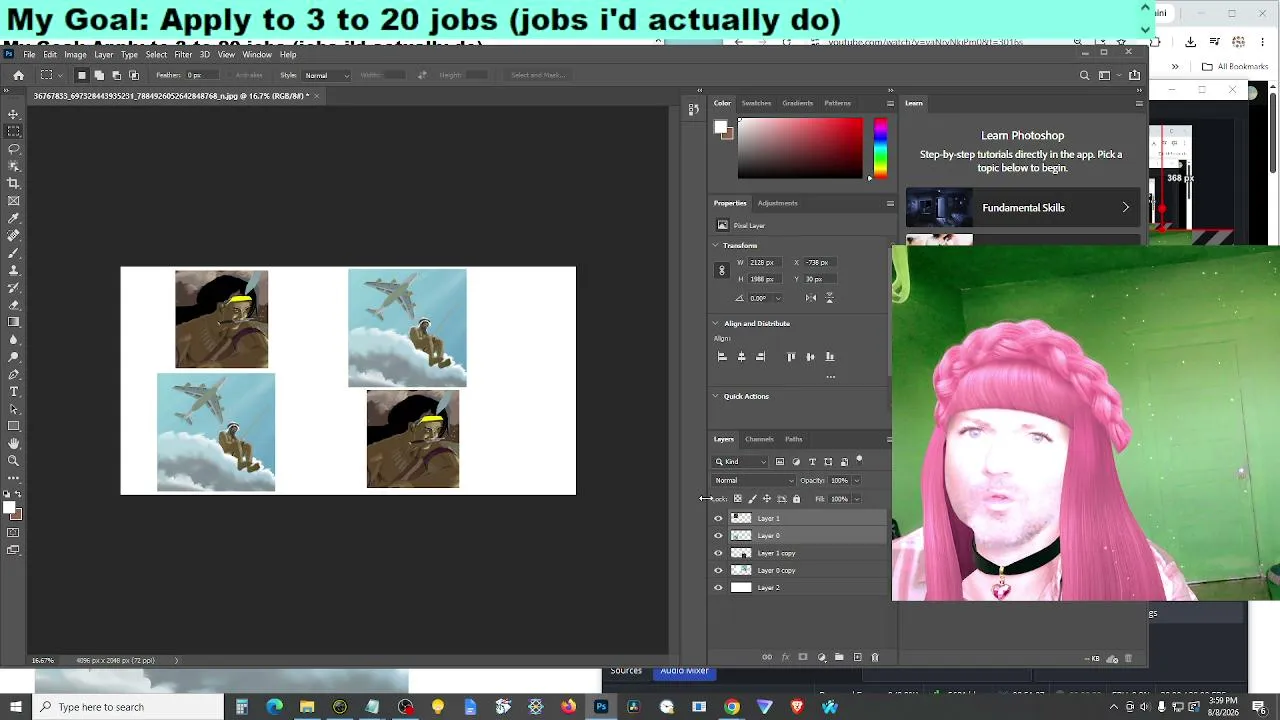Viewport: 1280px width, 720px height.
Task: Select the Eraser tool
Action: click(x=13, y=305)
